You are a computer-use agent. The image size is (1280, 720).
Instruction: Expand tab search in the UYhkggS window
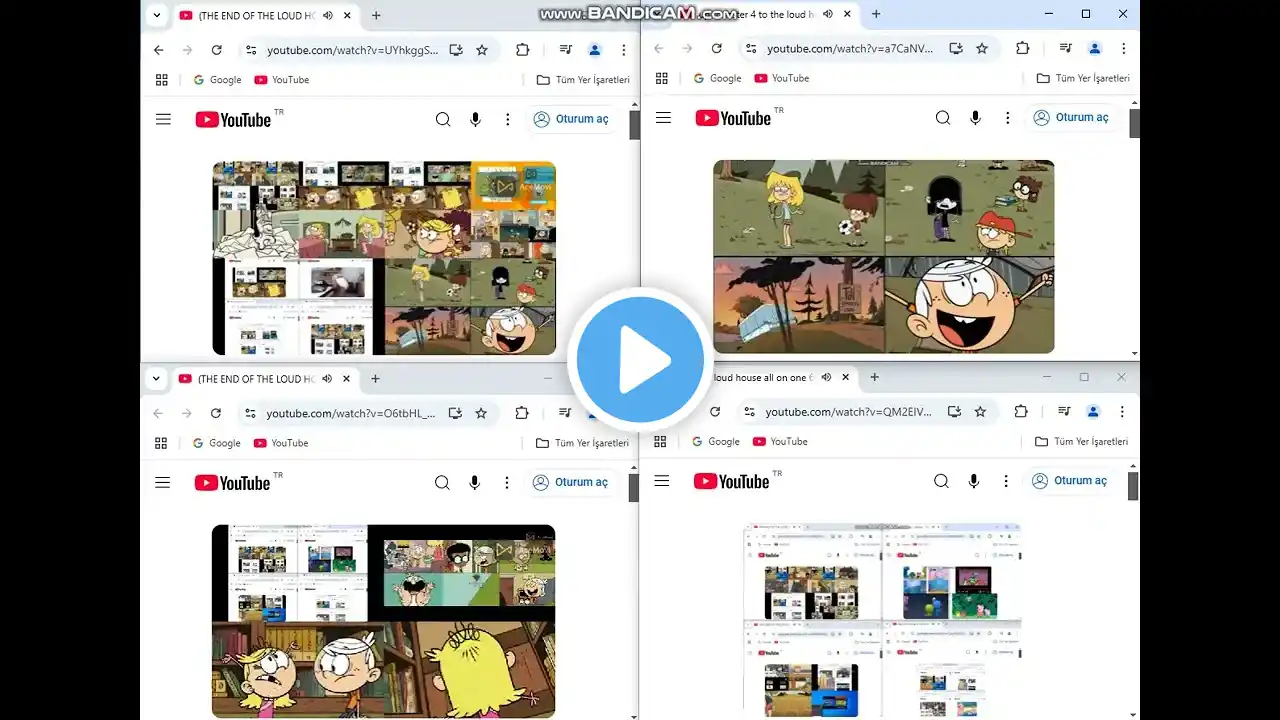[x=157, y=15]
